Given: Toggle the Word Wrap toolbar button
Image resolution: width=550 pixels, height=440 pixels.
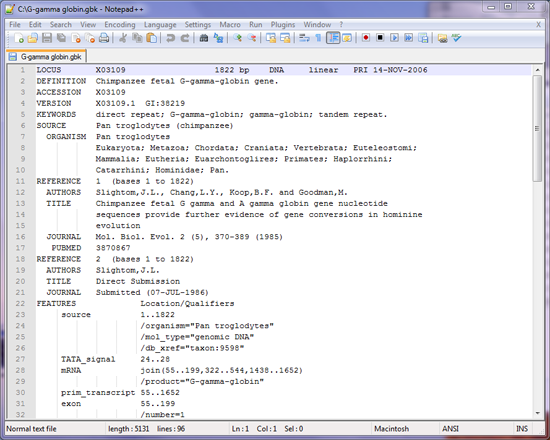Looking at the screenshot, I should pos(304,38).
